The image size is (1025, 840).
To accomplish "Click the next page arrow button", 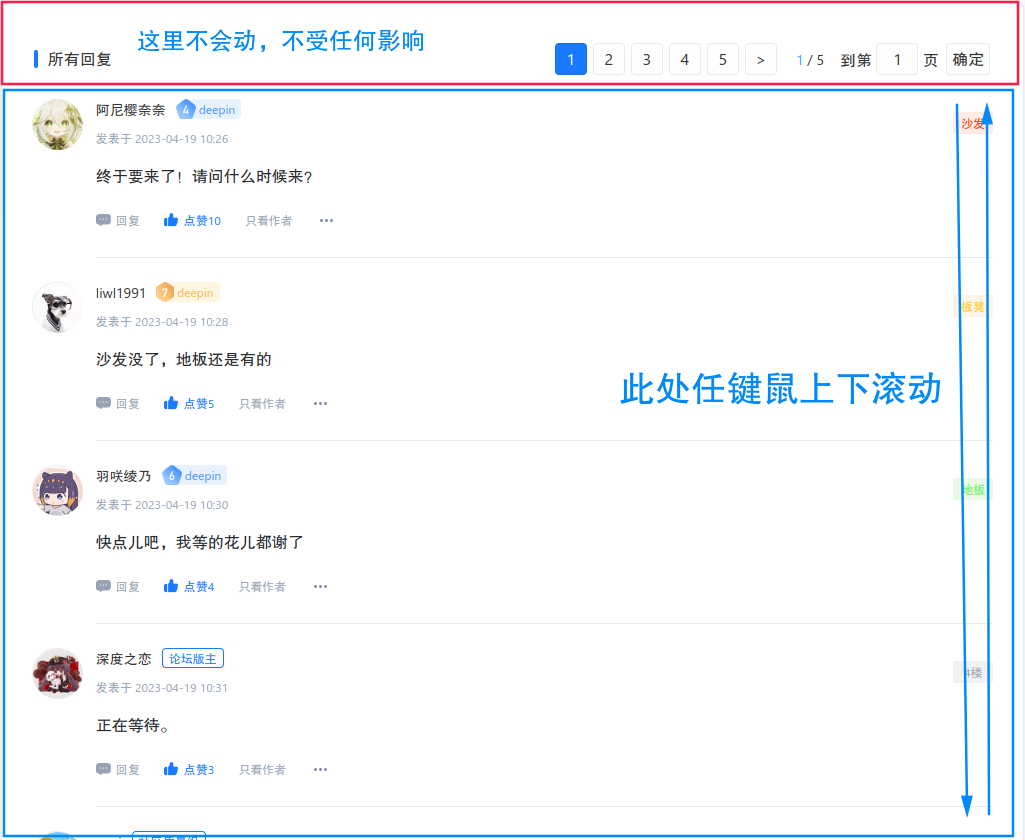I will tap(760, 59).
